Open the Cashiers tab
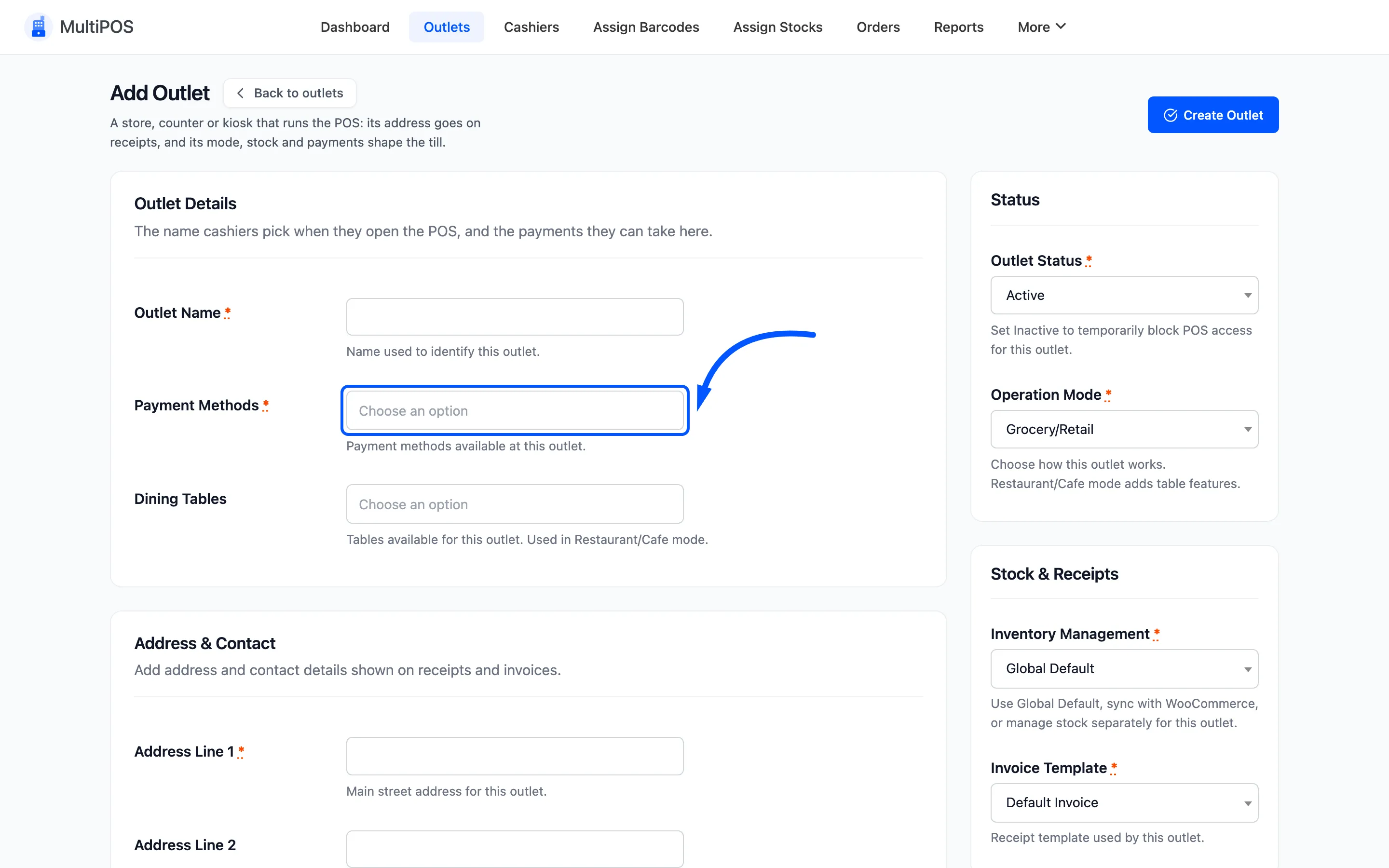This screenshot has height=868, width=1389. point(531,27)
